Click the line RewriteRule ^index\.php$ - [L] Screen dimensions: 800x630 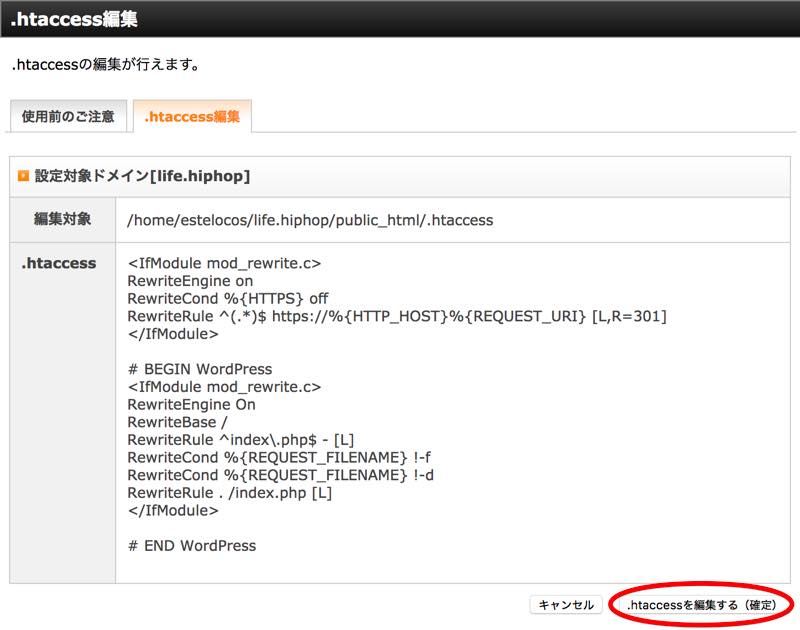click(x=240, y=440)
